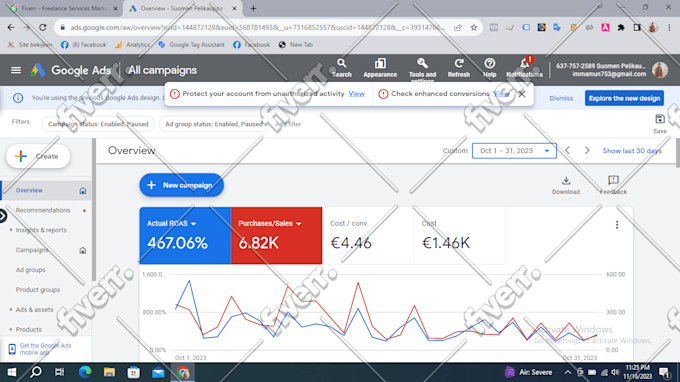This screenshot has width=680, height=382.
Task: Open Ad groups in the sidebar
Action: [x=30, y=270]
